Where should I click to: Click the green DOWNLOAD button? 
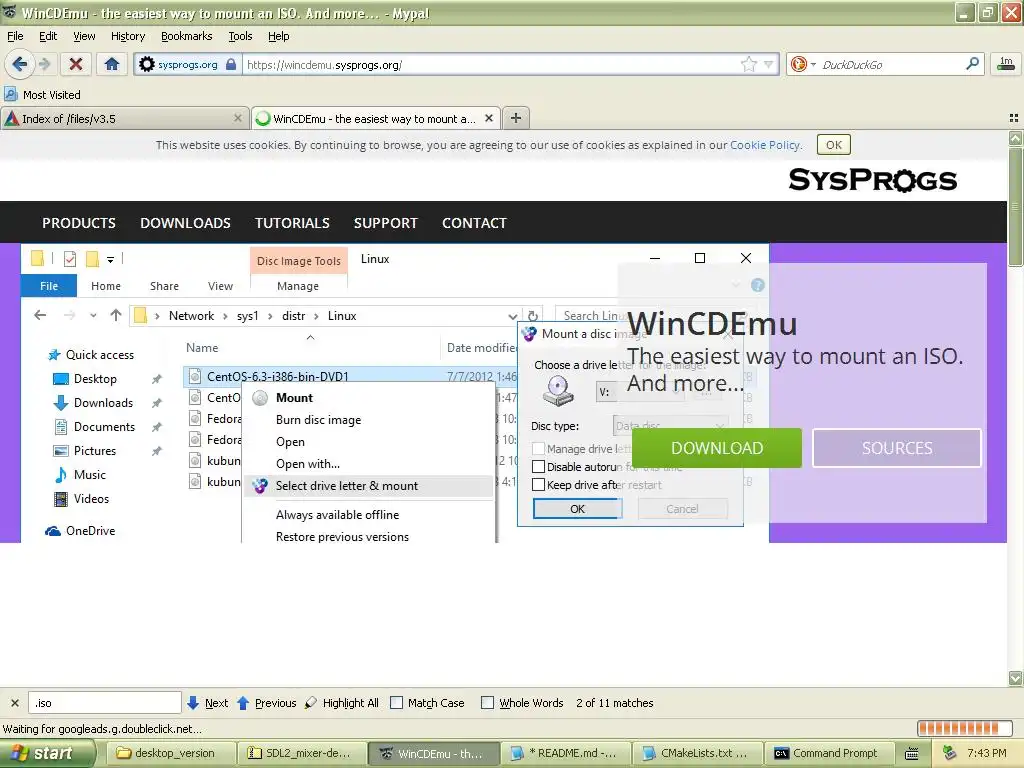717,448
